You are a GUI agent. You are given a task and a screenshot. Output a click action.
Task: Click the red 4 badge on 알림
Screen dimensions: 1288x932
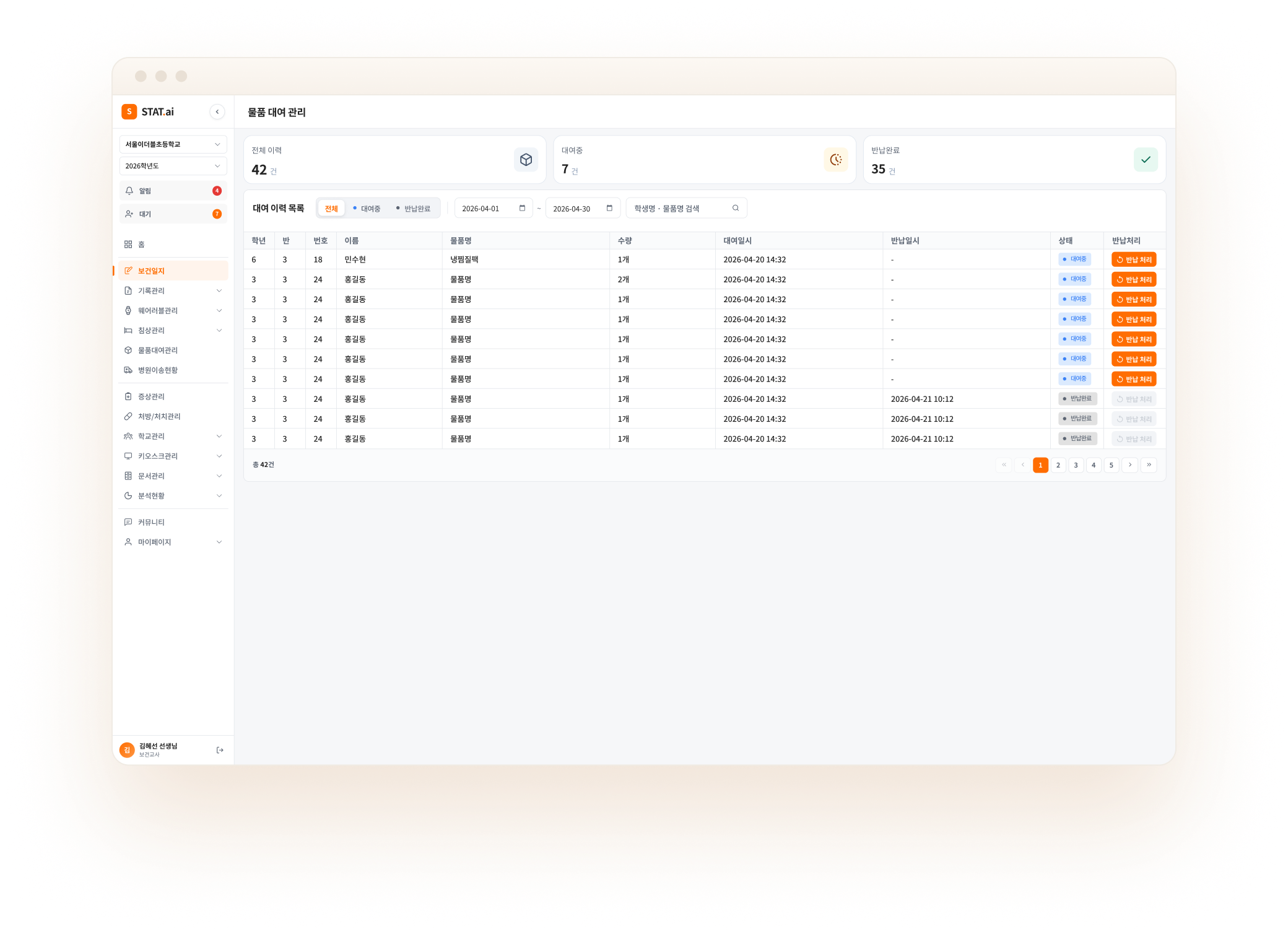[217, 191]
